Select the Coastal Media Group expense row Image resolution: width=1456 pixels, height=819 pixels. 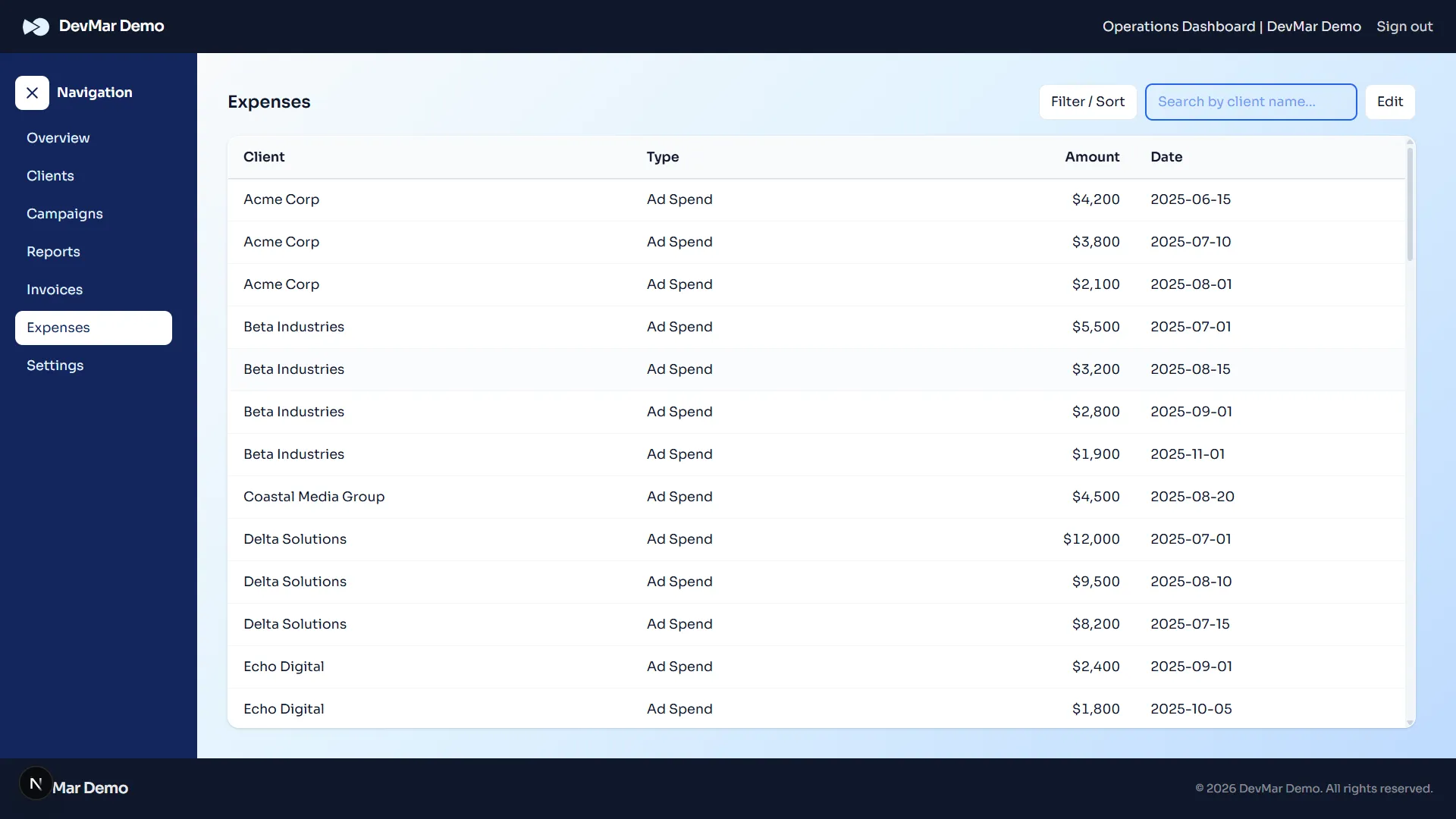click(x=682, y=497)
